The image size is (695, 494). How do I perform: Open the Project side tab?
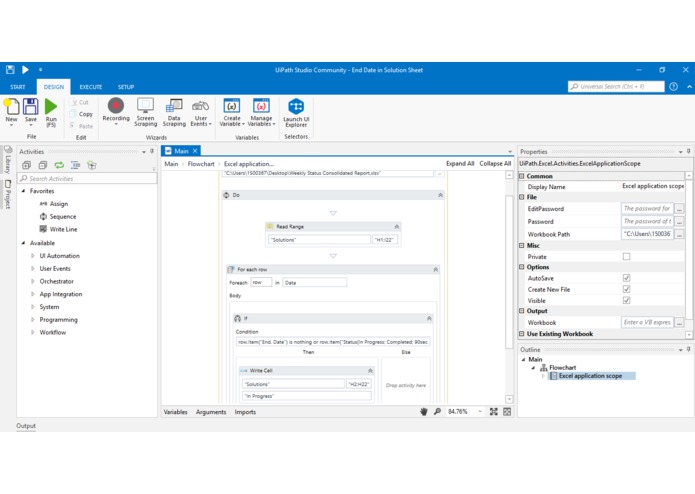coord(8,194)
